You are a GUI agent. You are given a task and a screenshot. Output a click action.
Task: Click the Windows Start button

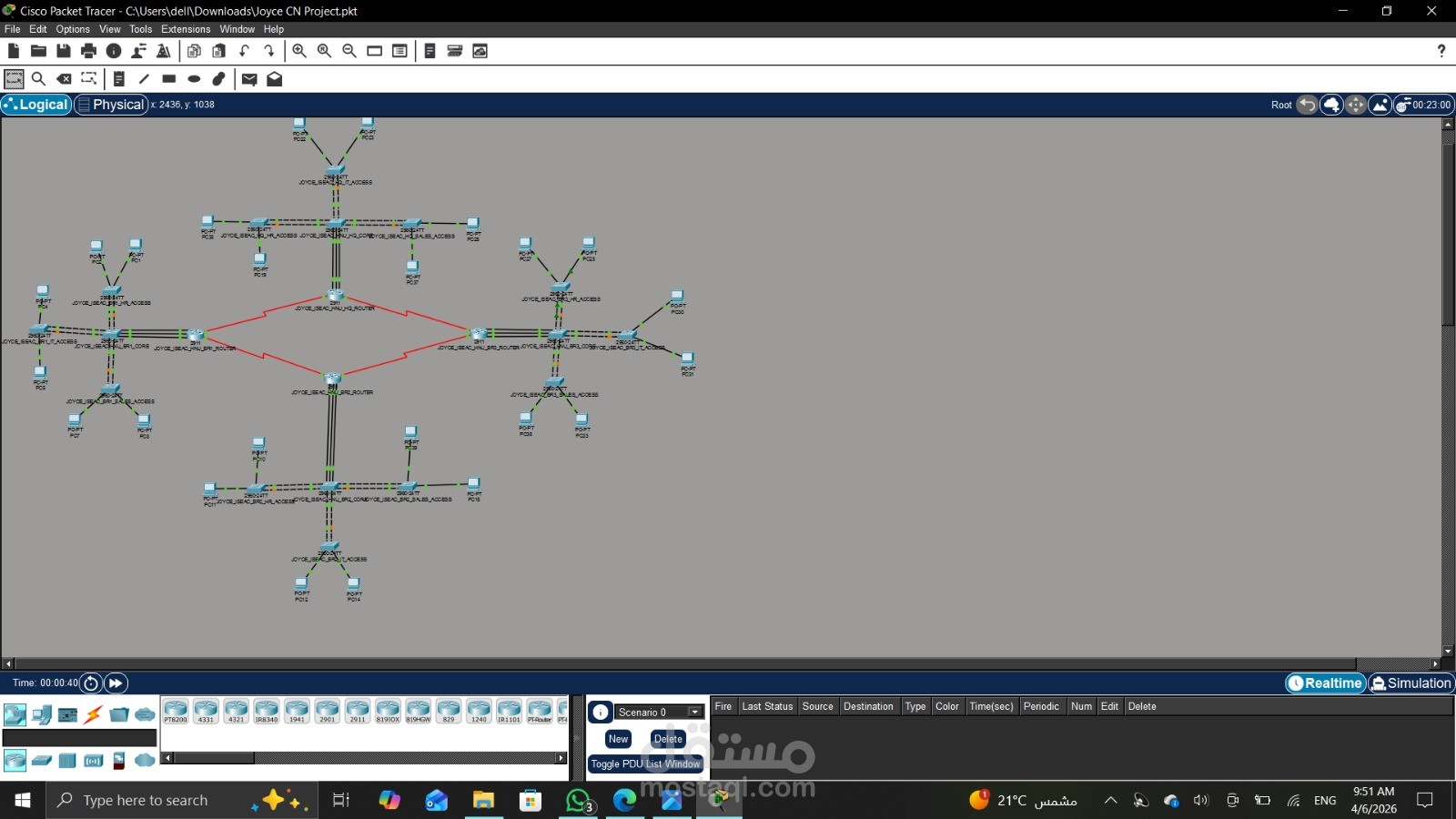[x=23, y=801]
